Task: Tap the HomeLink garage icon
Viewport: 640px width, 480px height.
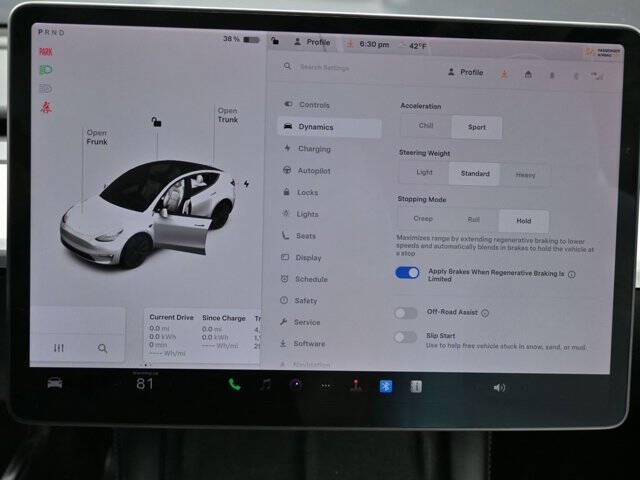Action: pos(528,74)
